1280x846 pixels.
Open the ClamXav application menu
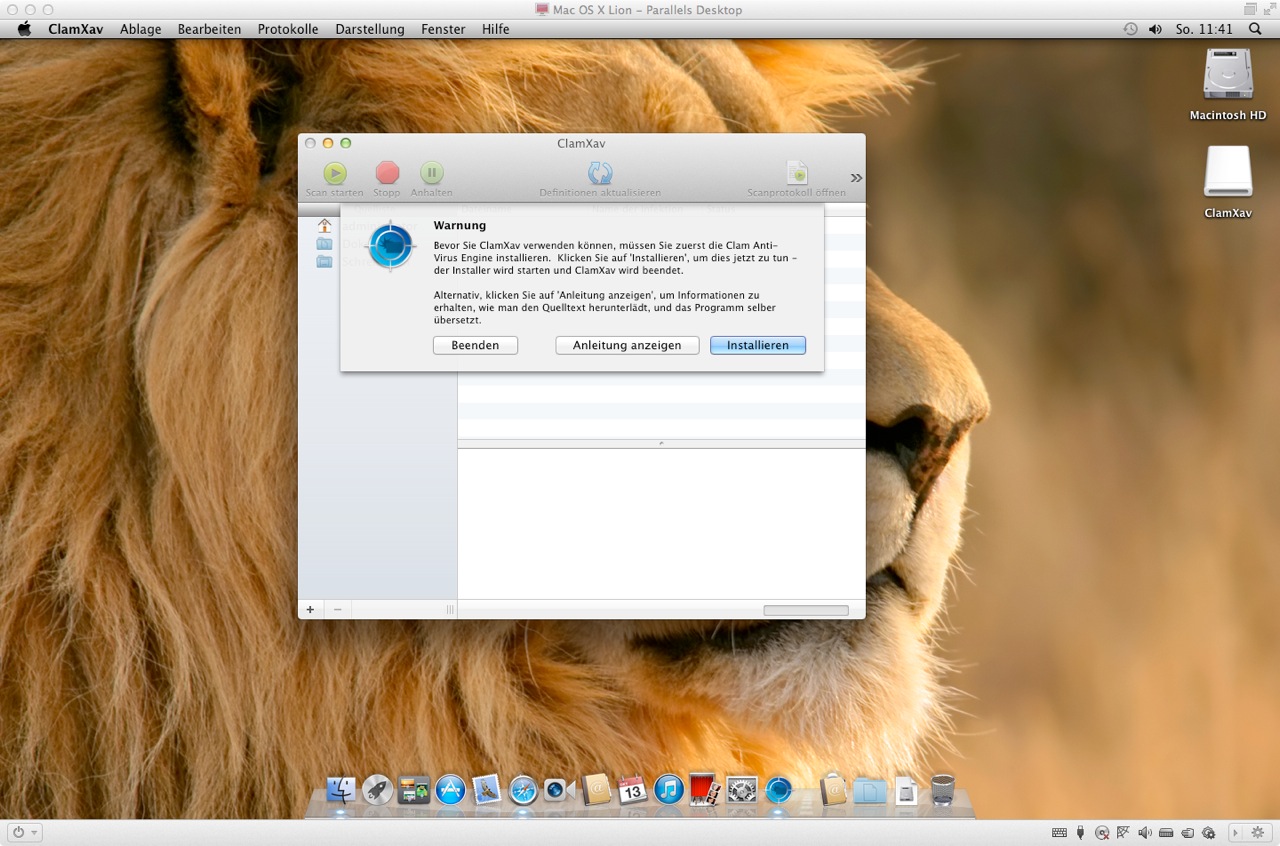click(76, 29)
